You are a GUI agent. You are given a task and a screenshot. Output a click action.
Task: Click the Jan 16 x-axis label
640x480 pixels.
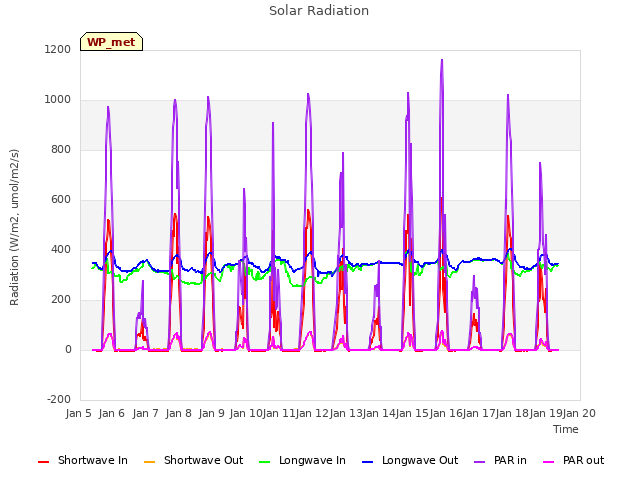tap(446, 413)
